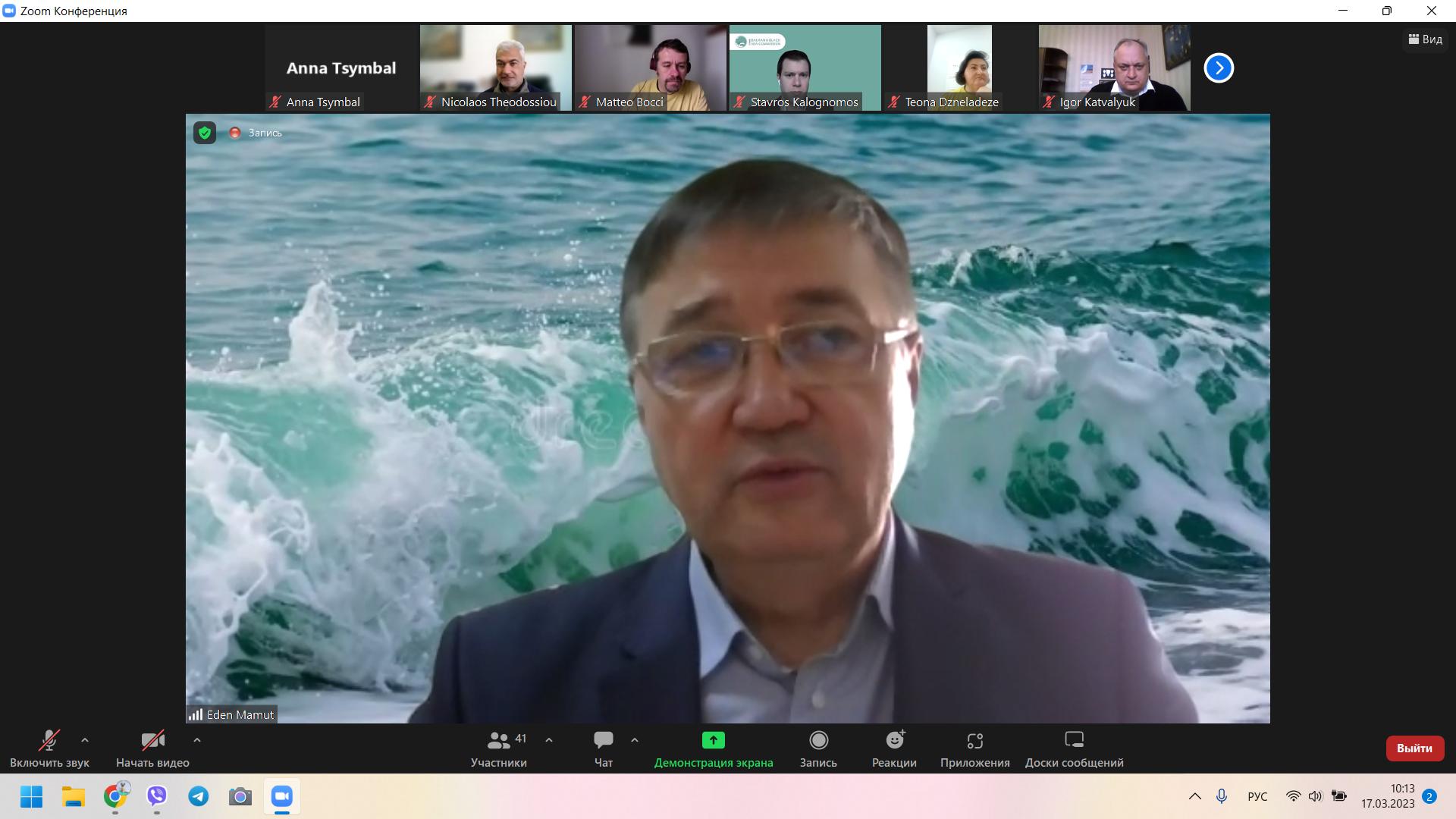Toggle system tray microphone icon

[1221, 796]
